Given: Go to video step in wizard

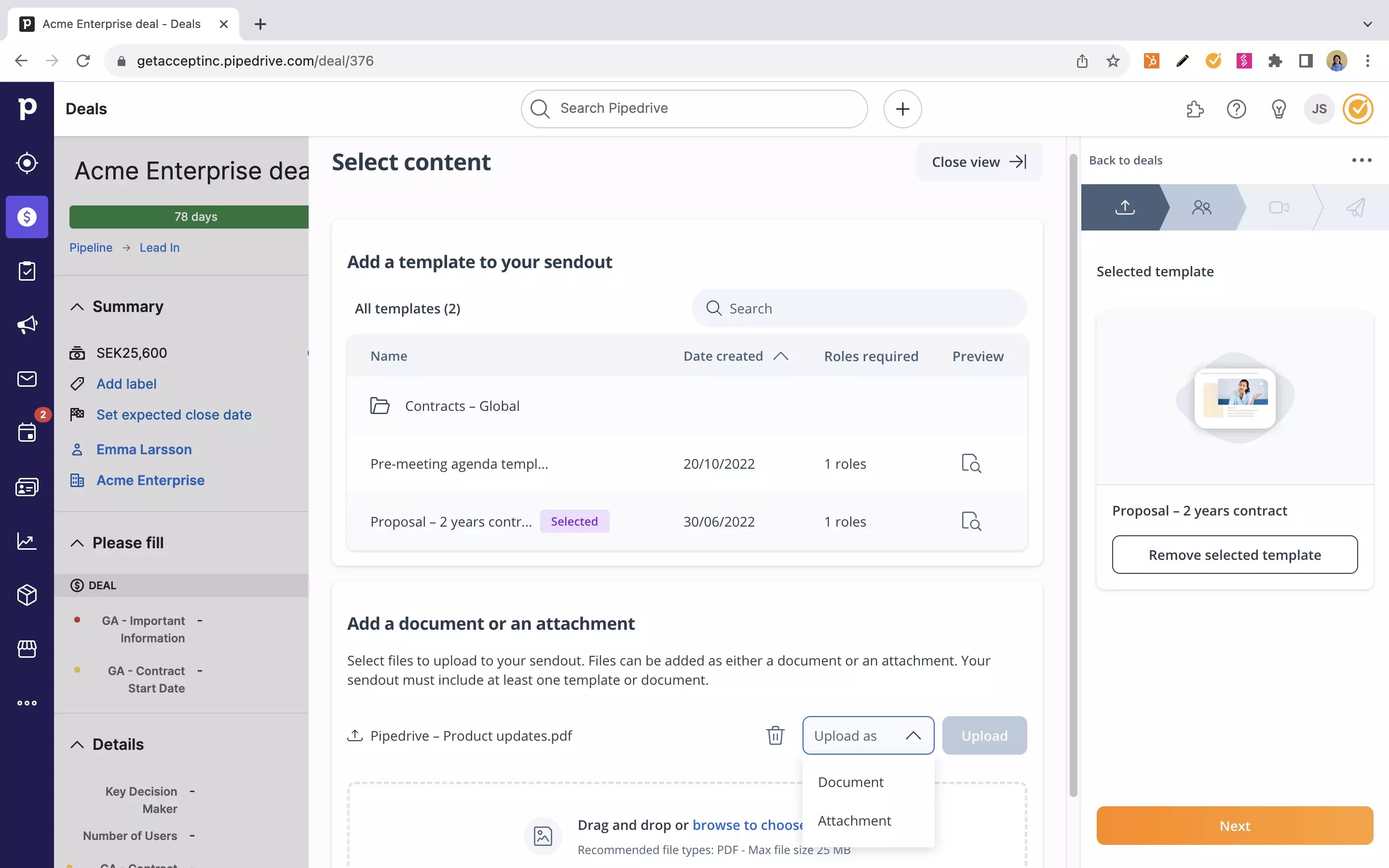Looking at the screenshot, I should click(1278, 207).
